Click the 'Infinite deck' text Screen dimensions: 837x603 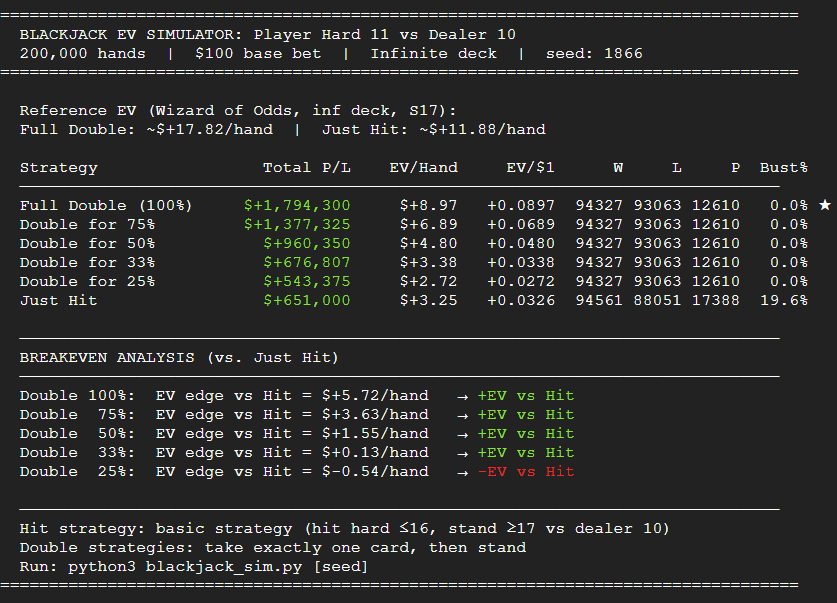(x=433, y=54)
